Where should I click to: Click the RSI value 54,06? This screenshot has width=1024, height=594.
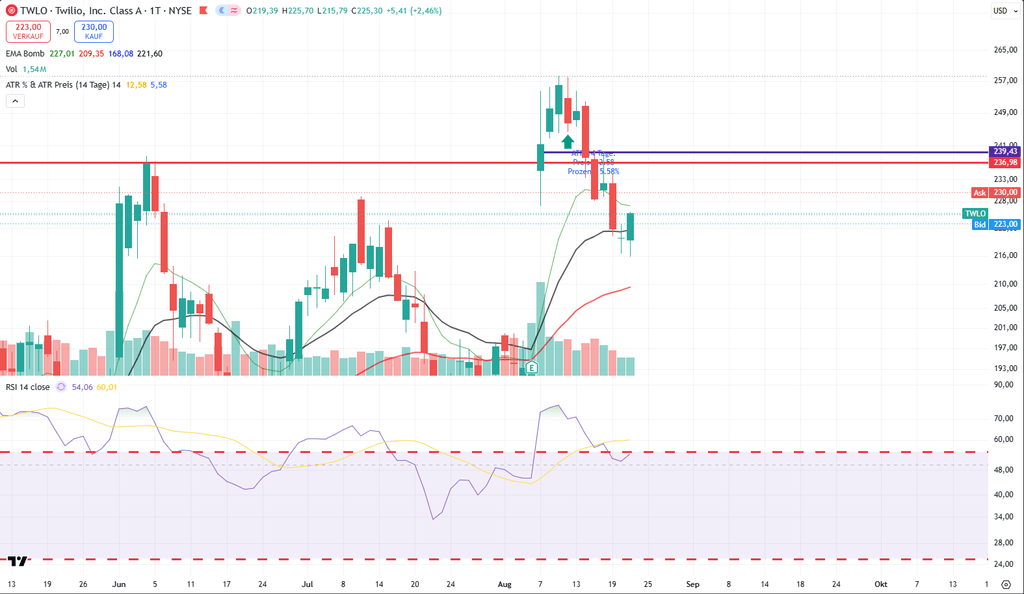point(82,387)
